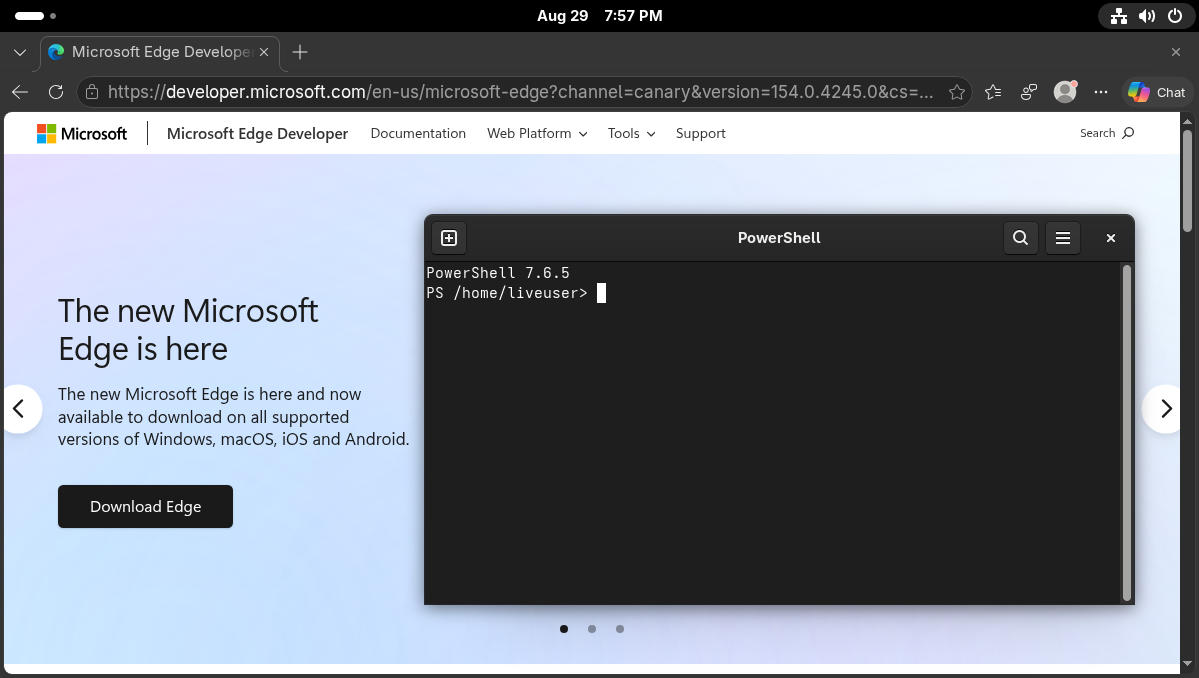
Task: Click the page scroll down arrow
Action: click(x=1188, y=663)
